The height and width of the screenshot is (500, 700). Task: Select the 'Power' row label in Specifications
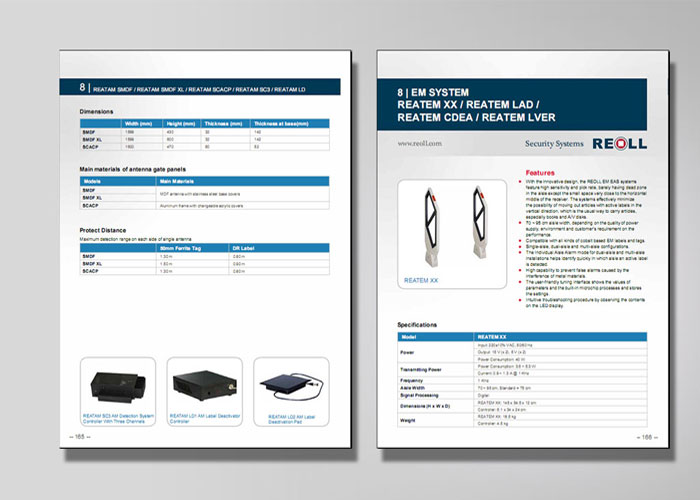pos(407,352)
